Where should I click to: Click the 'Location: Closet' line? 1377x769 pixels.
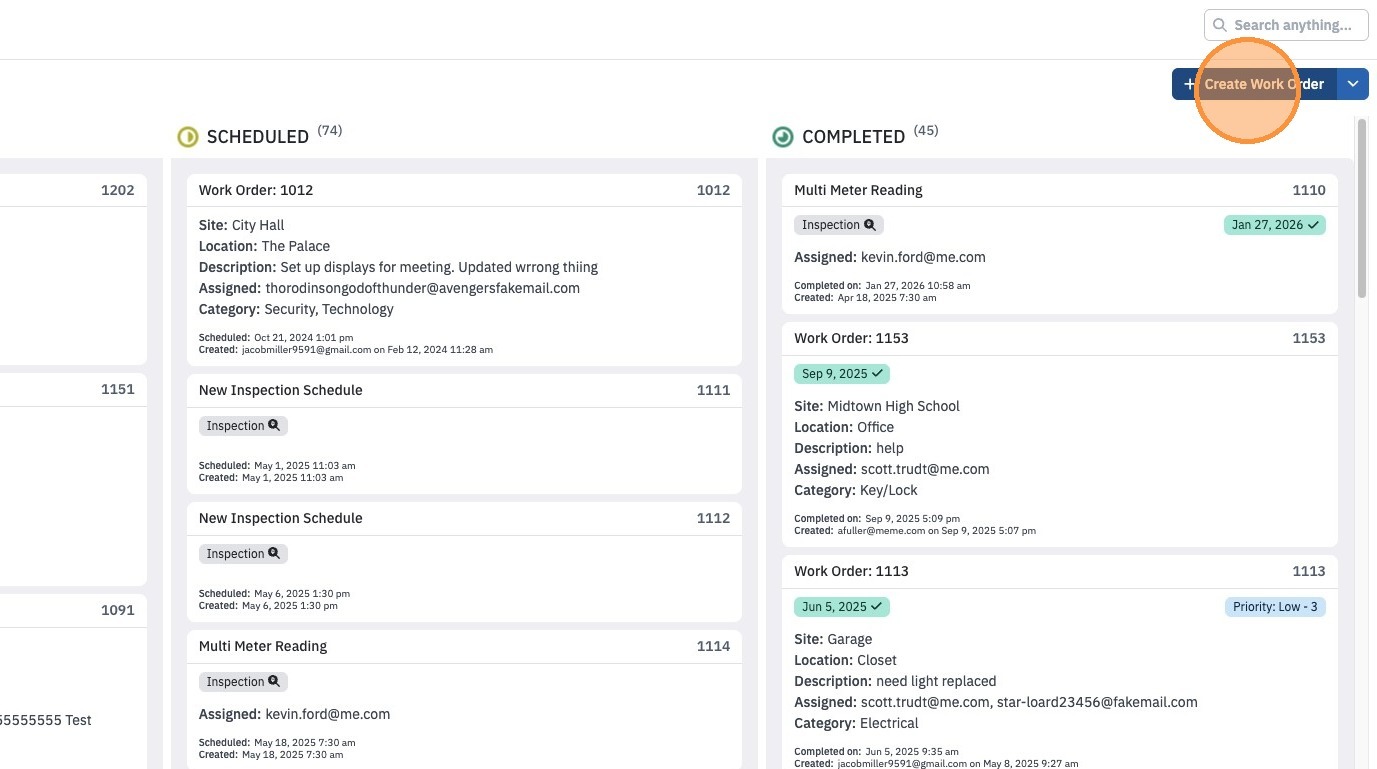[845, 660]
